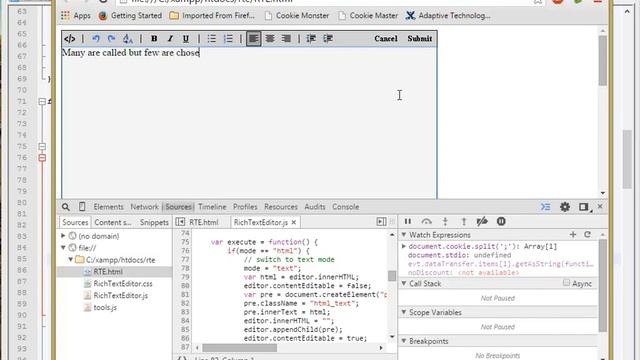Click inside the rich text editing area

pos(249,122)
